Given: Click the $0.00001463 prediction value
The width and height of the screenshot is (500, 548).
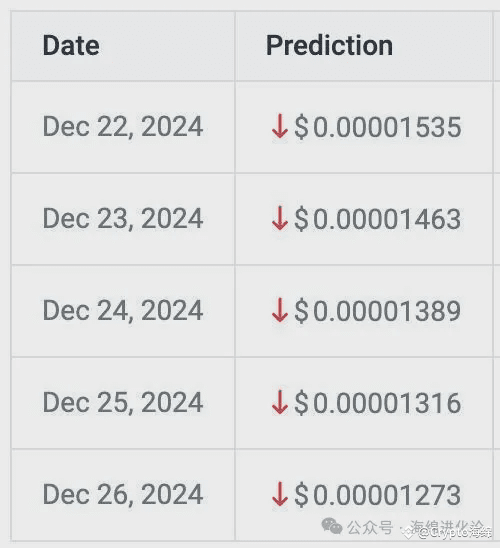Looking at the screenshot, I should pos(378,218).
